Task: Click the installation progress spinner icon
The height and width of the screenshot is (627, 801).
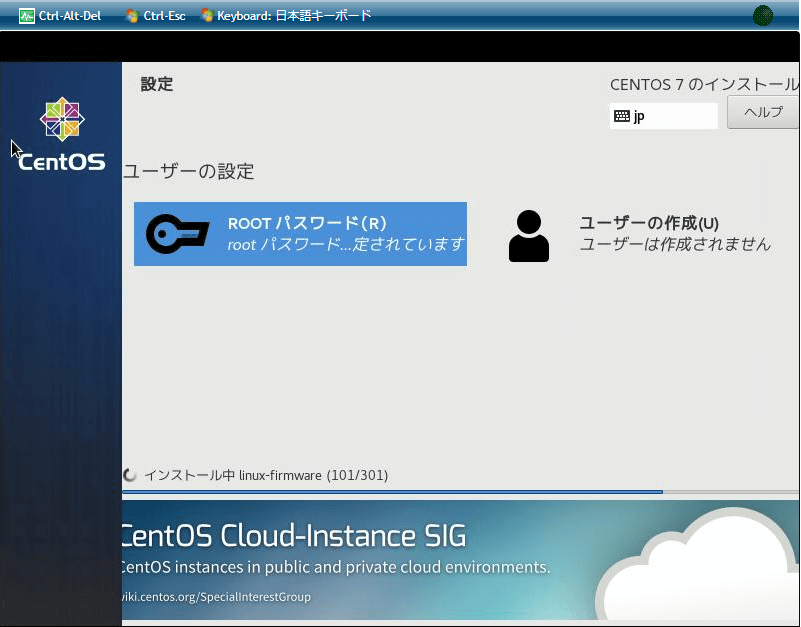Action: [x=130, y=475]
